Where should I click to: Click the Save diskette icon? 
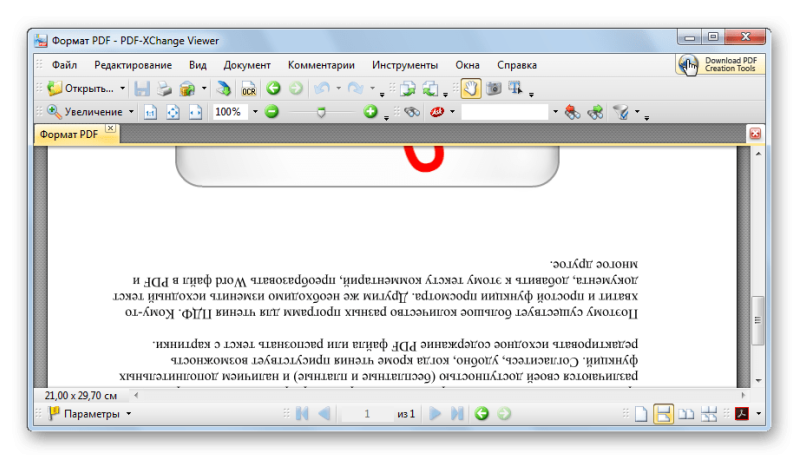click(142, 89)
